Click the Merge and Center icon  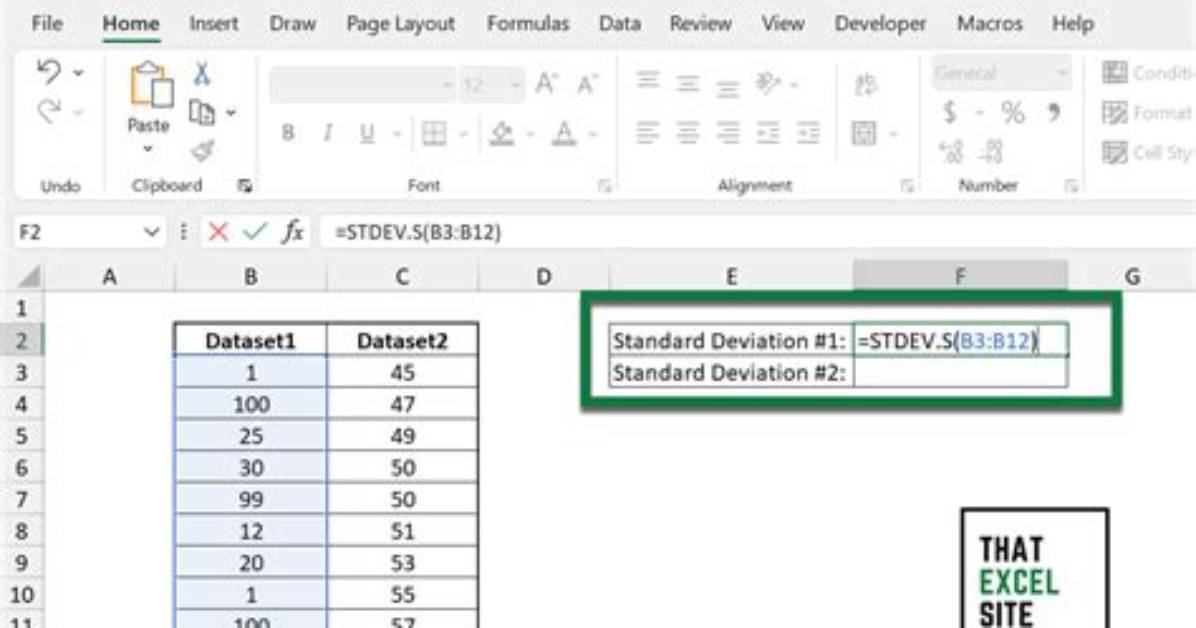click(x=864, y=134)
